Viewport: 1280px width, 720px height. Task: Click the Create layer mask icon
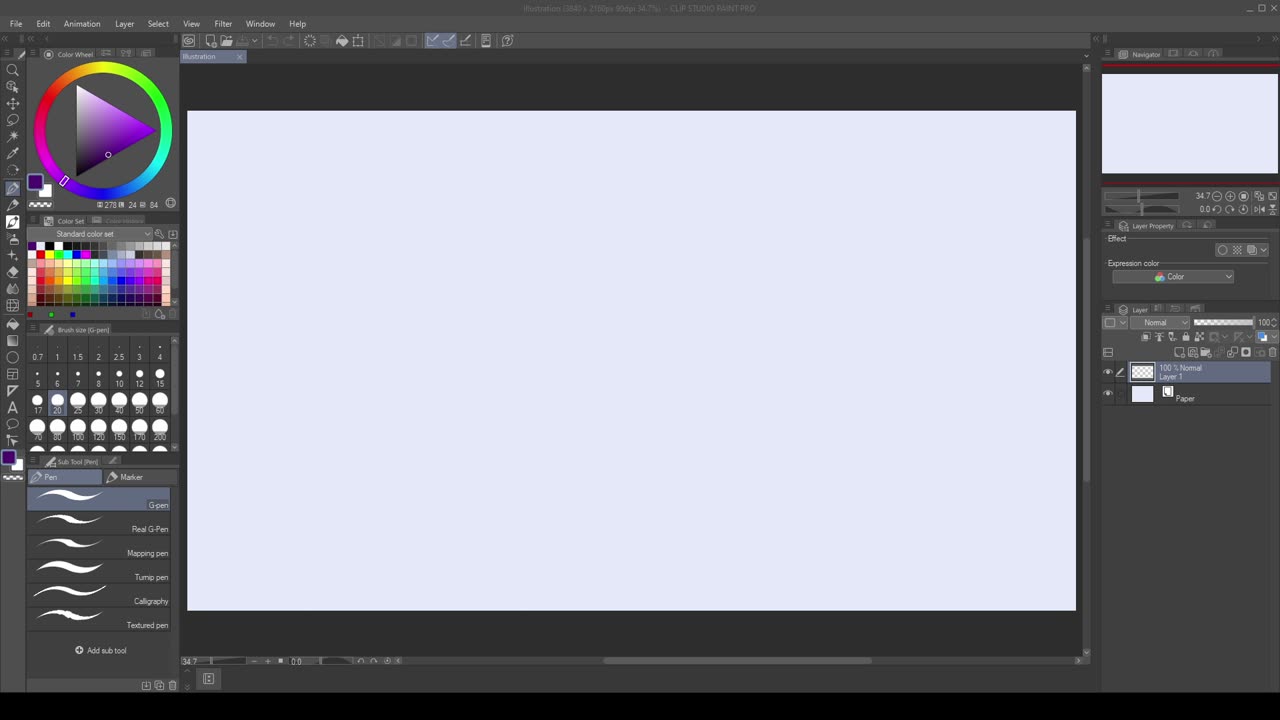[x=1246, y=352]
